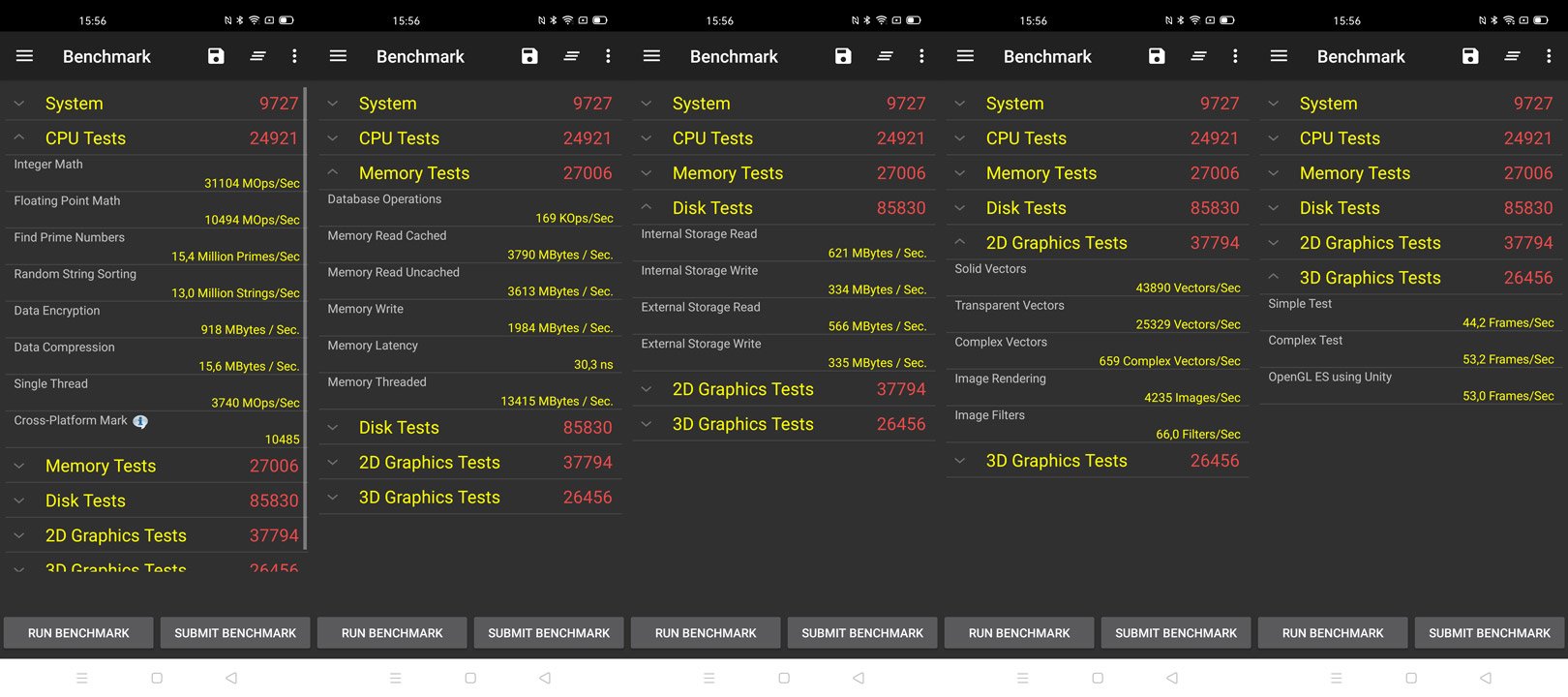Open overflow menu on the screen with CPU Tests expanded

click(294, 56)
